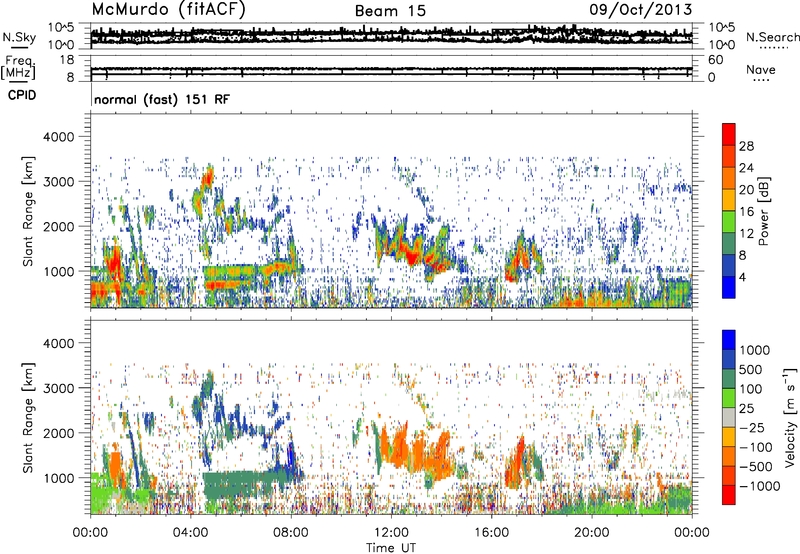
Task: Click the gray segment of the Velocity color bar
Action: coord(729,417)
